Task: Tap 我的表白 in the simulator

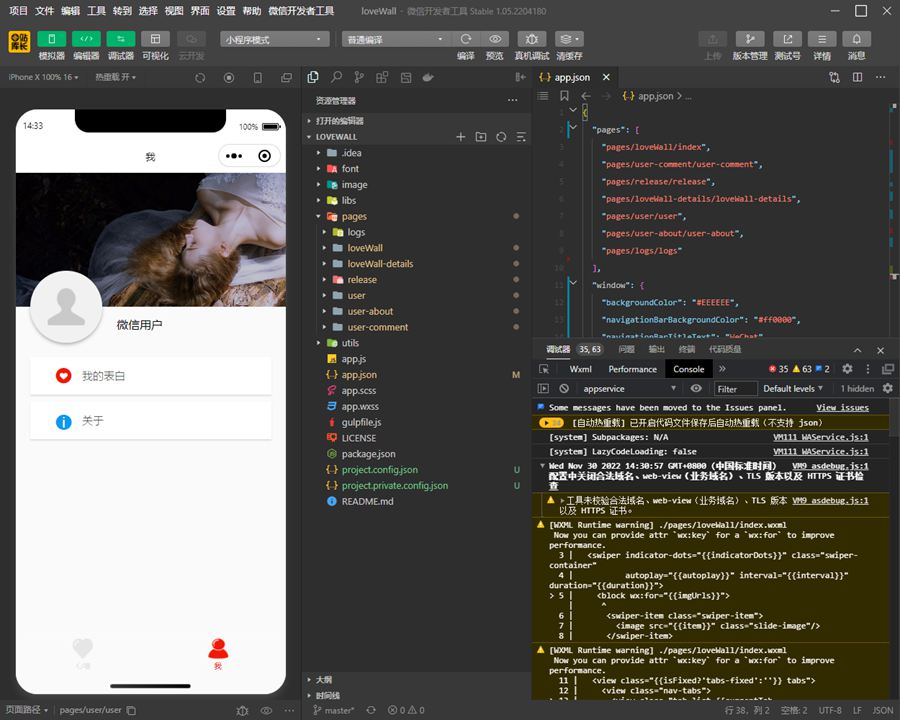Action: pyautogui.click(x=150, y=376)
